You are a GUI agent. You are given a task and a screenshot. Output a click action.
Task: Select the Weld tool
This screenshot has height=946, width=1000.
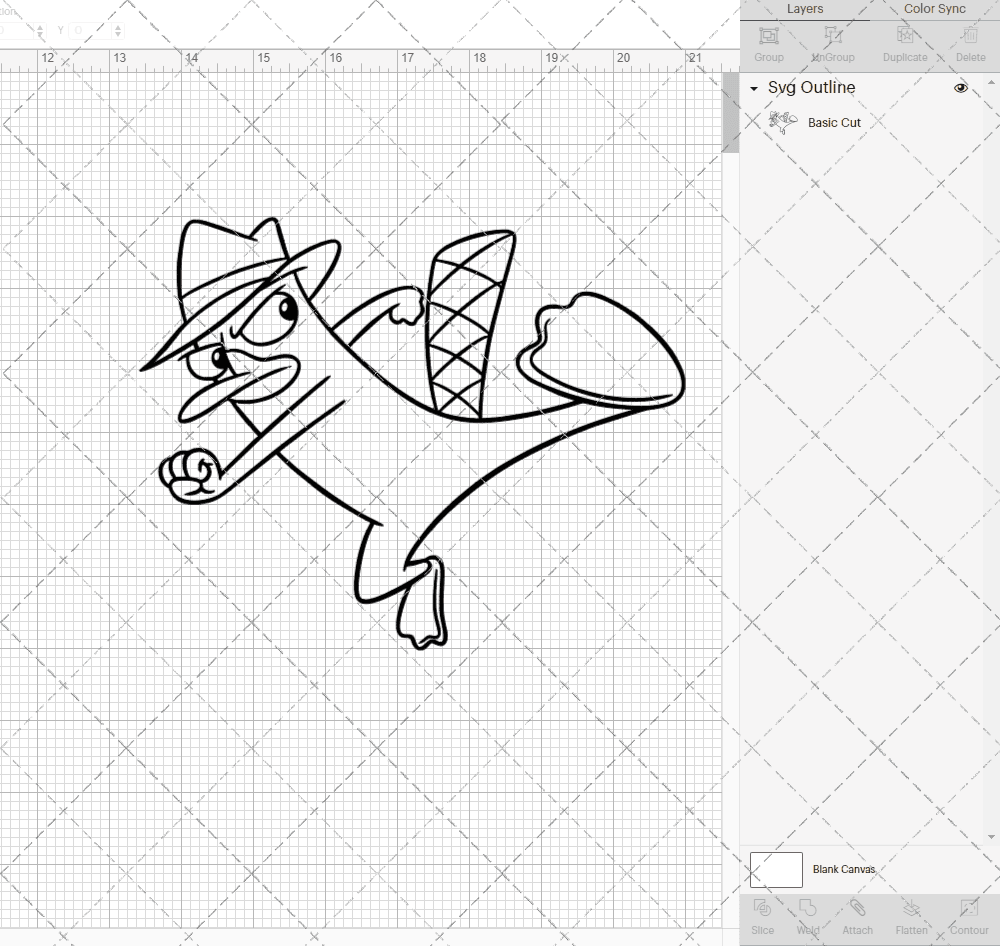(x=808, y=915)
